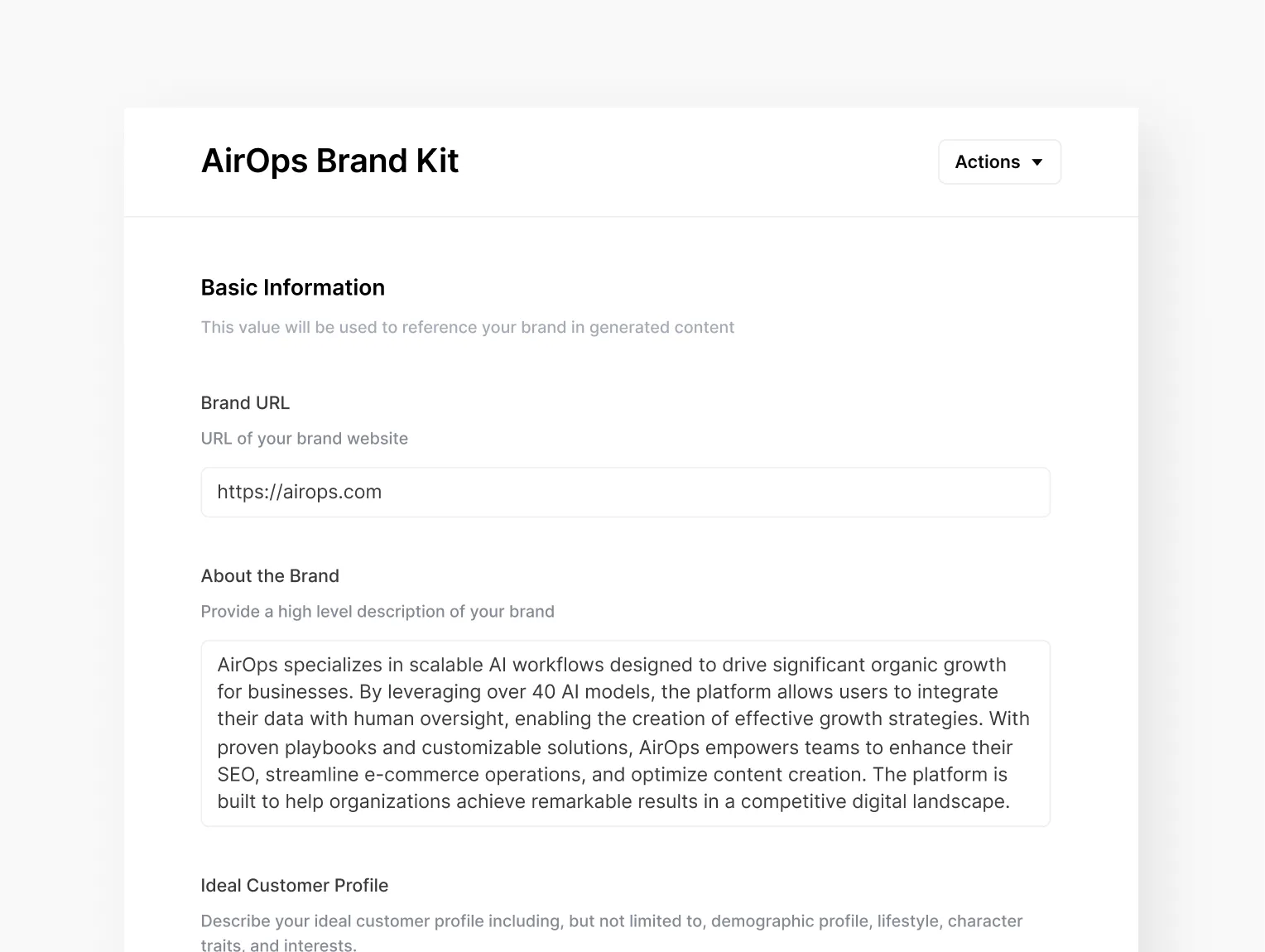Click the Ideal Customer Profile heading
The height and width of the screenshot is (952, 1265).
[x=294, y=885]
